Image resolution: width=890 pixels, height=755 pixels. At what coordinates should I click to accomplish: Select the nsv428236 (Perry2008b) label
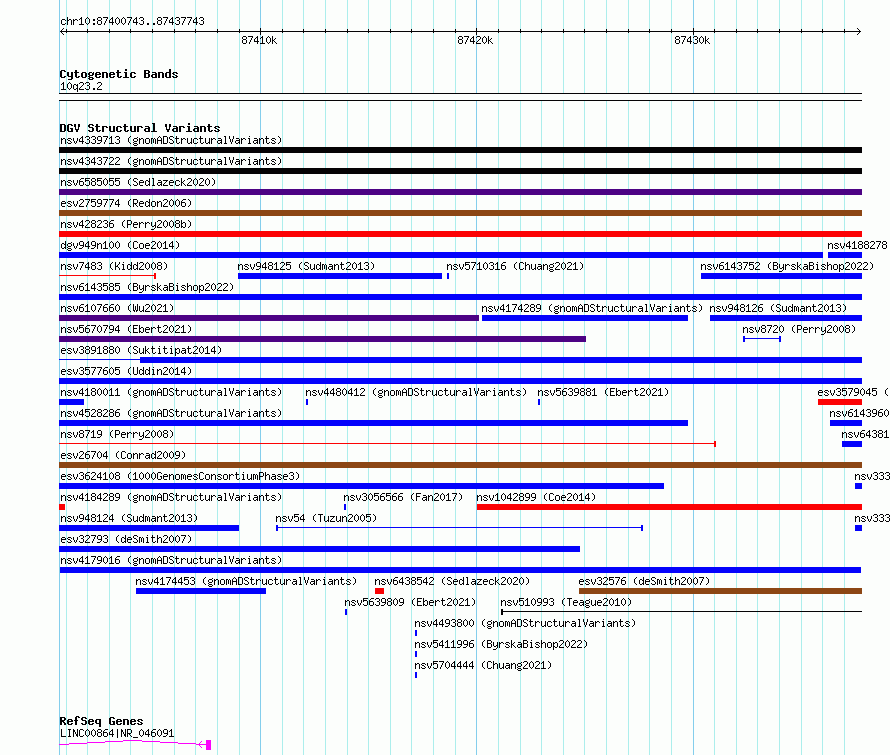[x=126, y=224]
